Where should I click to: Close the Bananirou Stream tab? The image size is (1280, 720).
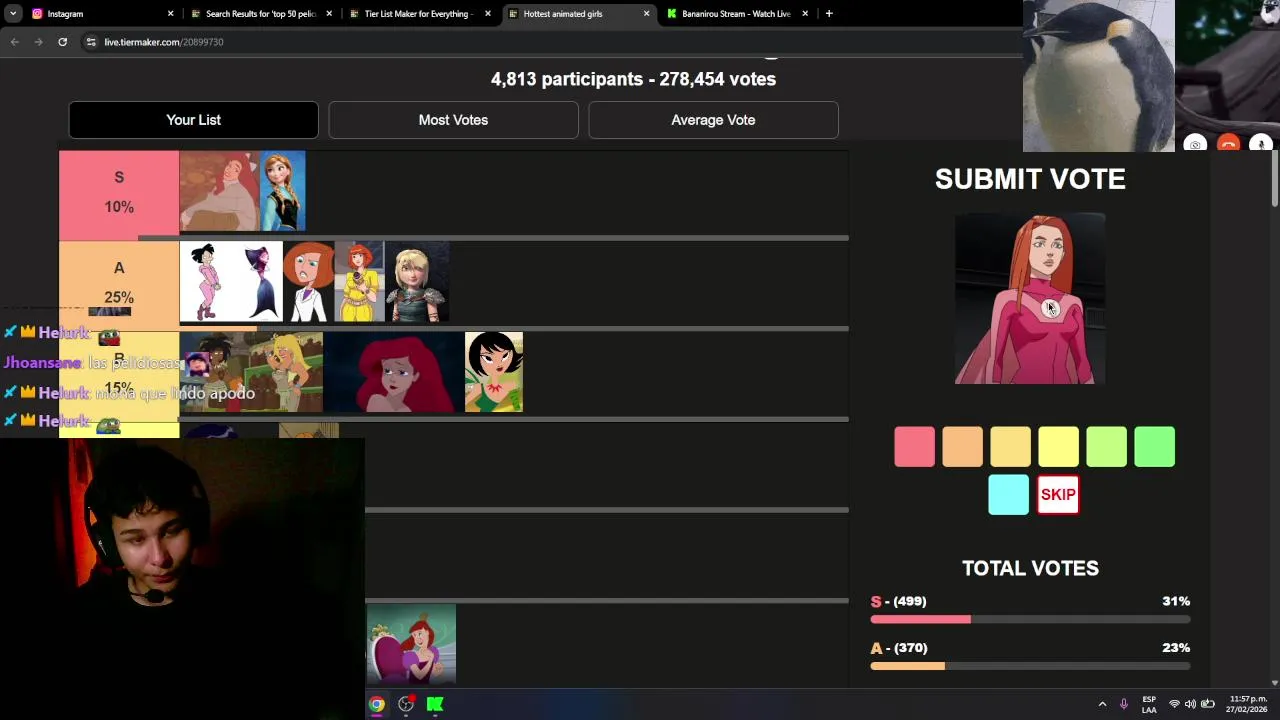[805, 14]
